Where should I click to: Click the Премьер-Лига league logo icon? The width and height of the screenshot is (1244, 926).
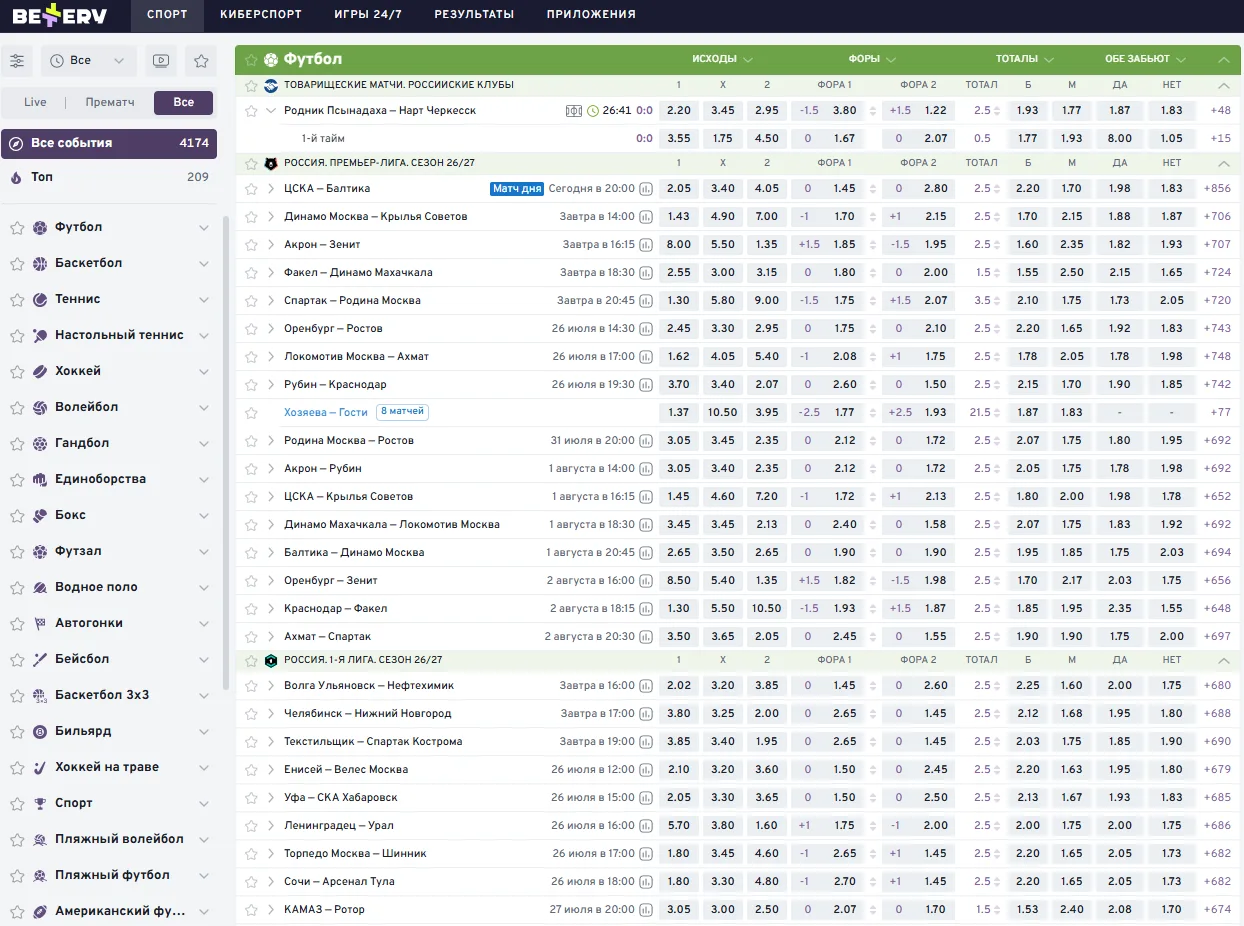(x=270, y=163)
